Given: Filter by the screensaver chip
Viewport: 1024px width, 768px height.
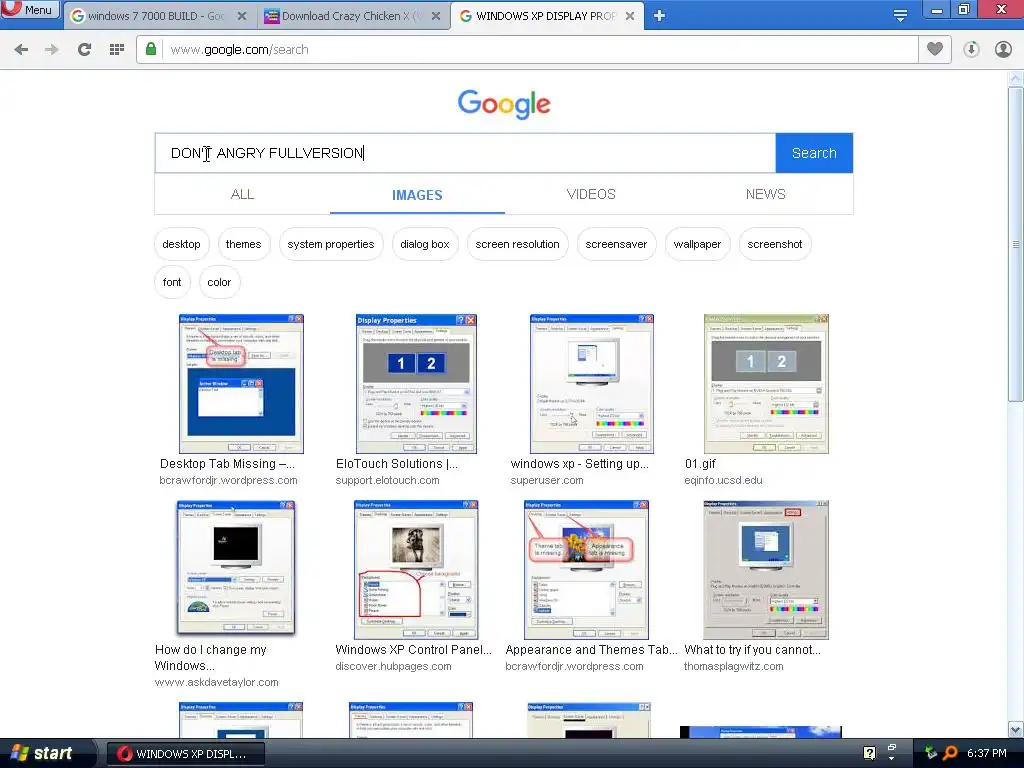Looking at the screenshot, I should click(x=616, y=244).
